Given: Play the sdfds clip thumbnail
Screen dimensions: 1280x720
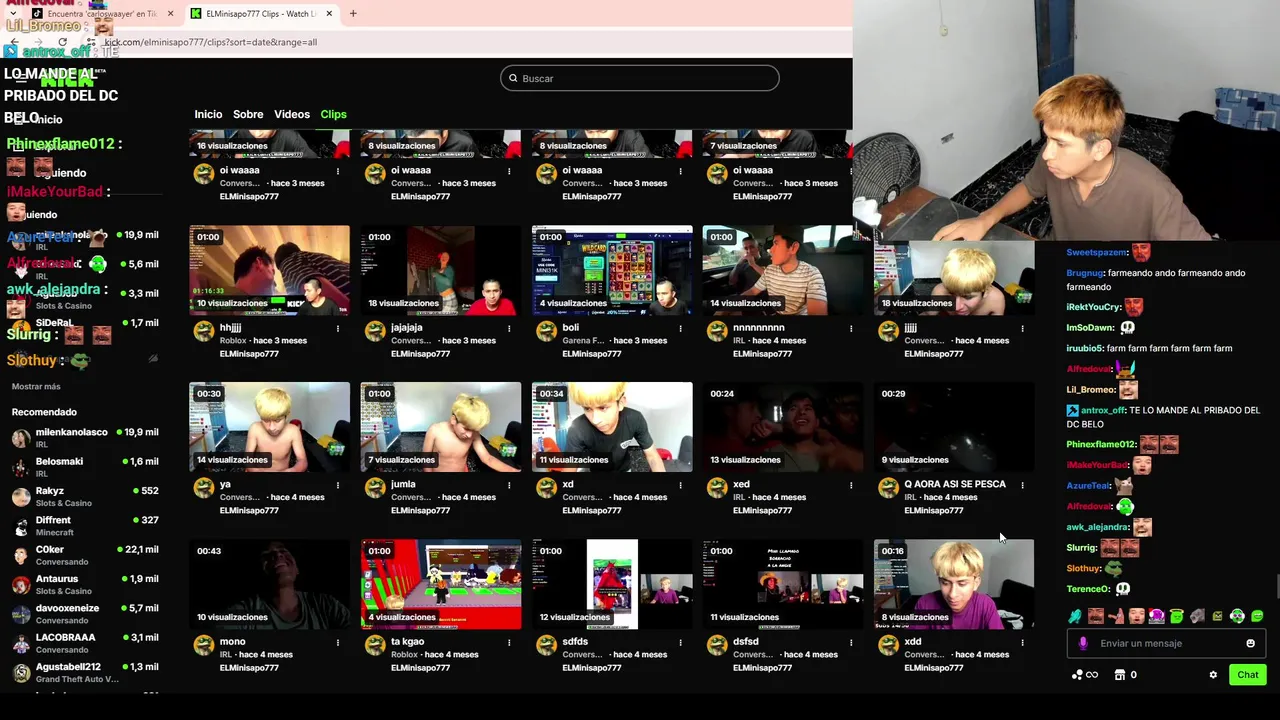Looking at the screenshot, I should tap(612, 584).
